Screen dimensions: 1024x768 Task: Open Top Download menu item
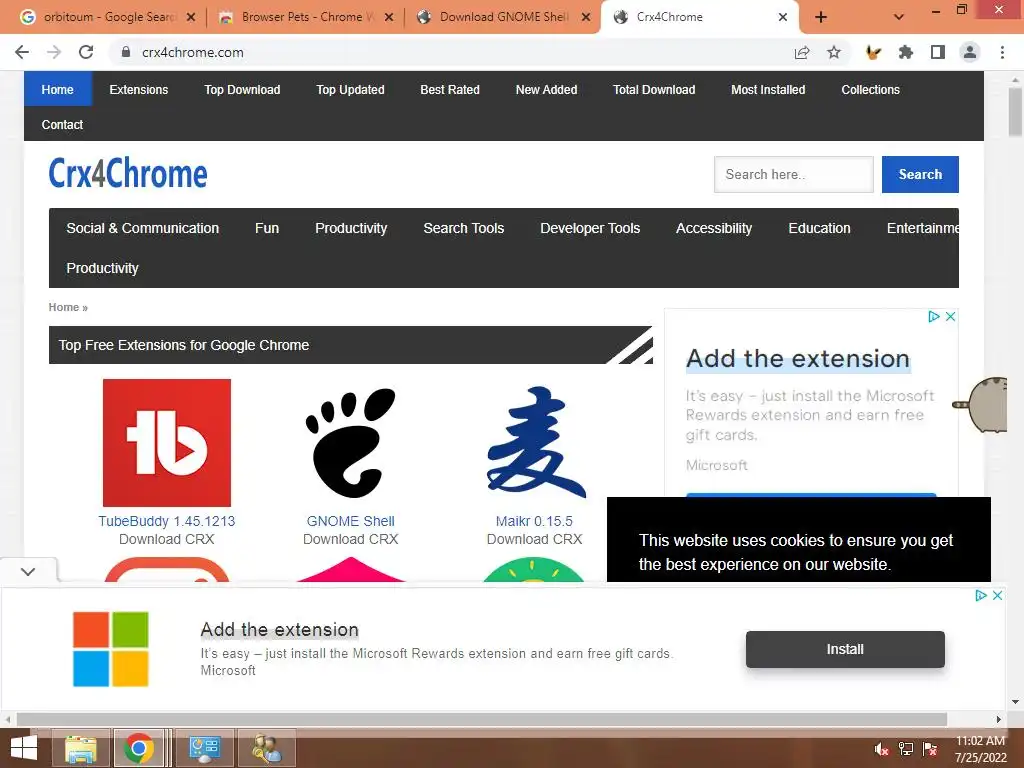point(242,89)
